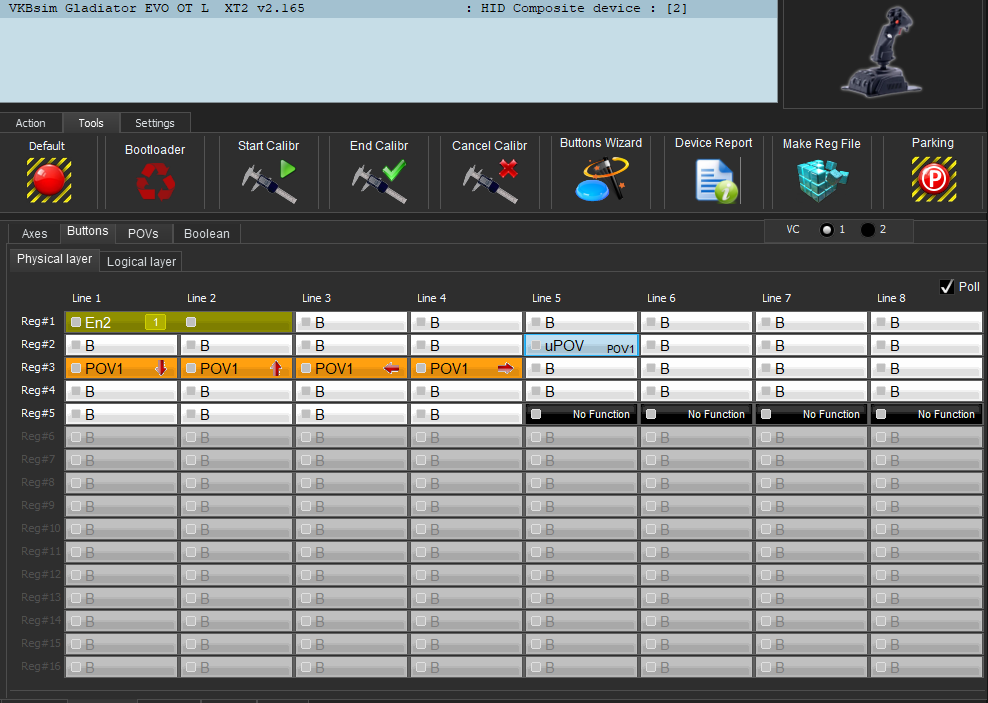Finish calibration with the End Calibr icon
The width and height of the screenshot is (988, 703).
[x=379, y=181]
